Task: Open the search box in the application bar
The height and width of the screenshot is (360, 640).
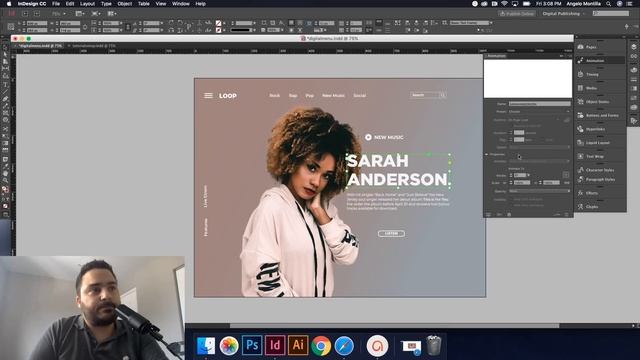Action: (x=611, y=13)
